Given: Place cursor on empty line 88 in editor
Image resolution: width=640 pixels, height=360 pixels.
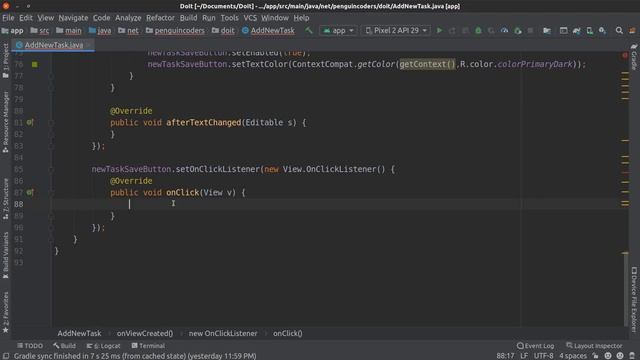Looking at the screenshot, I should [335, 204].
